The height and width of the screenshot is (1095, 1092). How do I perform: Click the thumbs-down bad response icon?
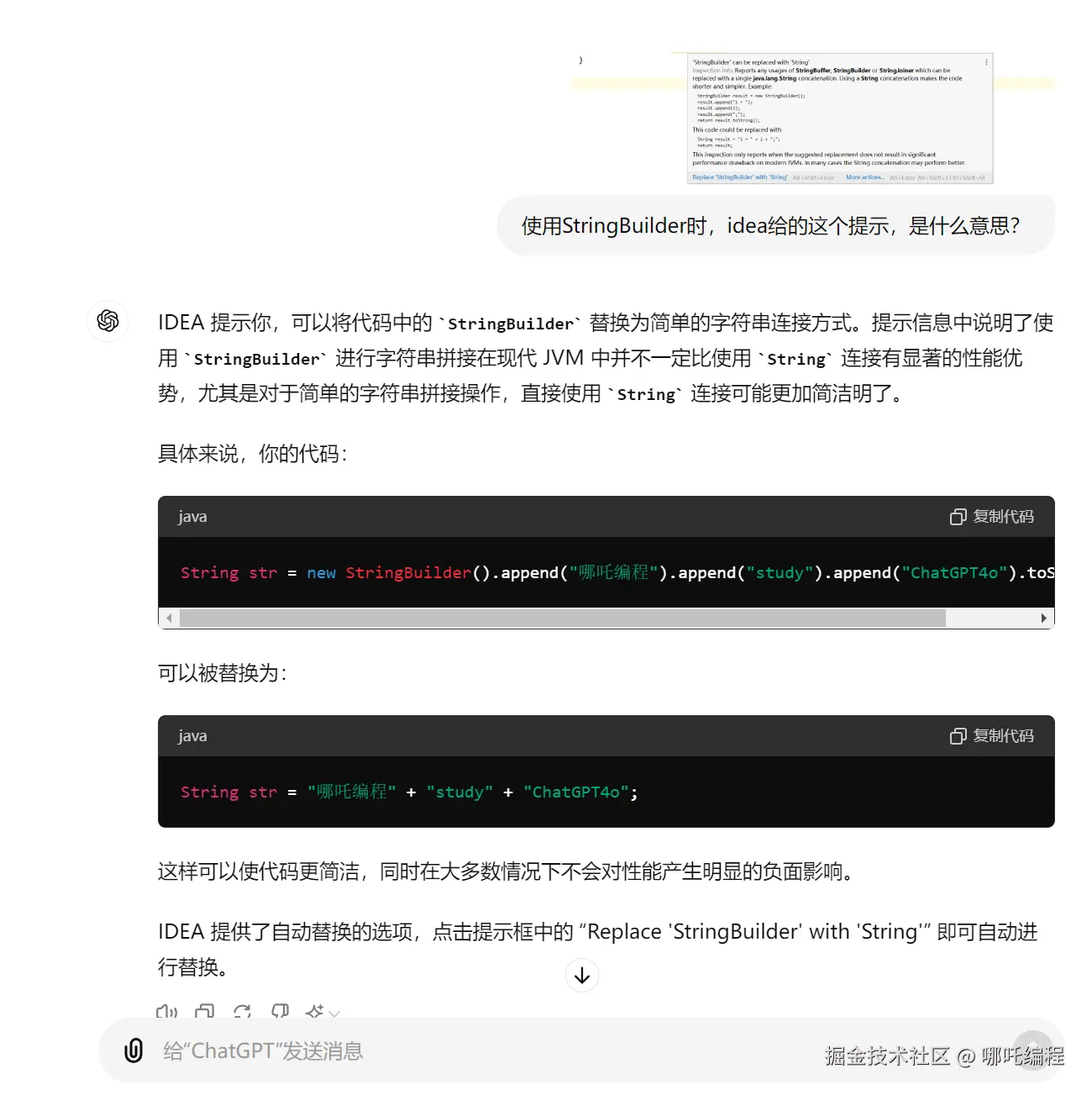[281, 1012]
